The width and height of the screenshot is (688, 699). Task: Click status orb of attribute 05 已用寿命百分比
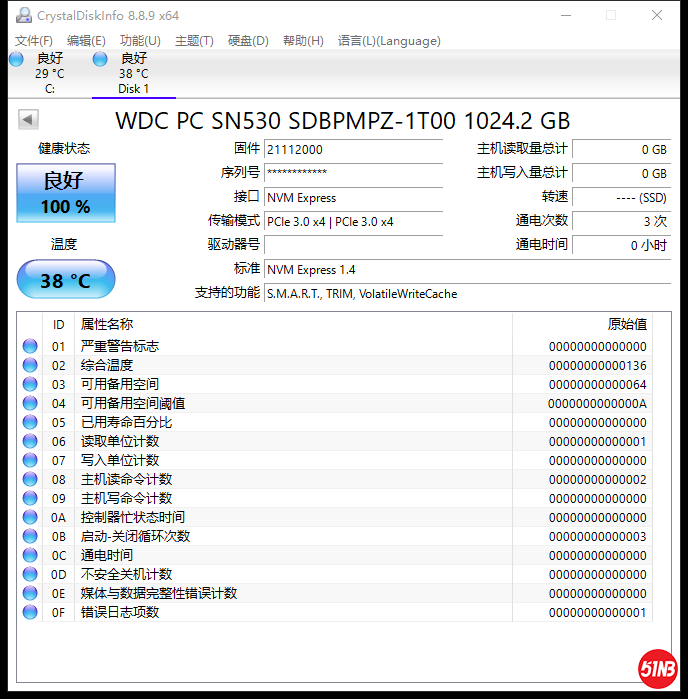pyautogui.click(x=30, y=422)
